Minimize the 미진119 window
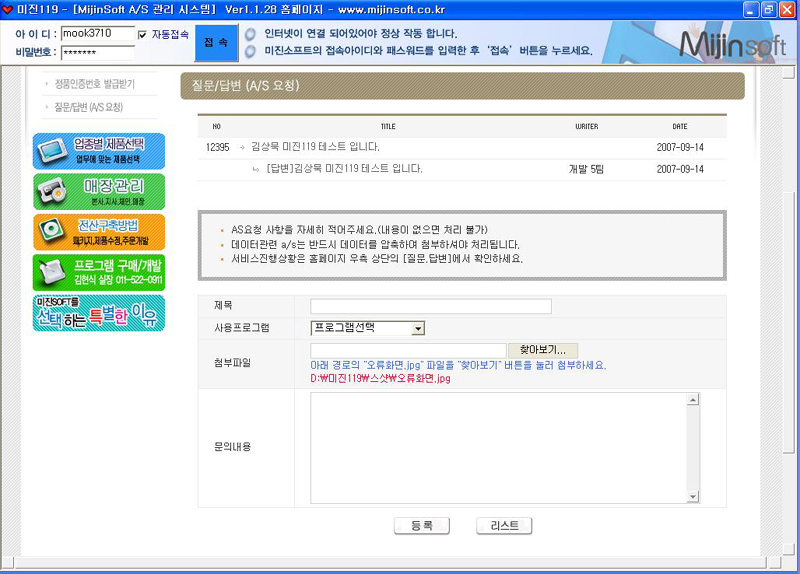 coord(751,10)
